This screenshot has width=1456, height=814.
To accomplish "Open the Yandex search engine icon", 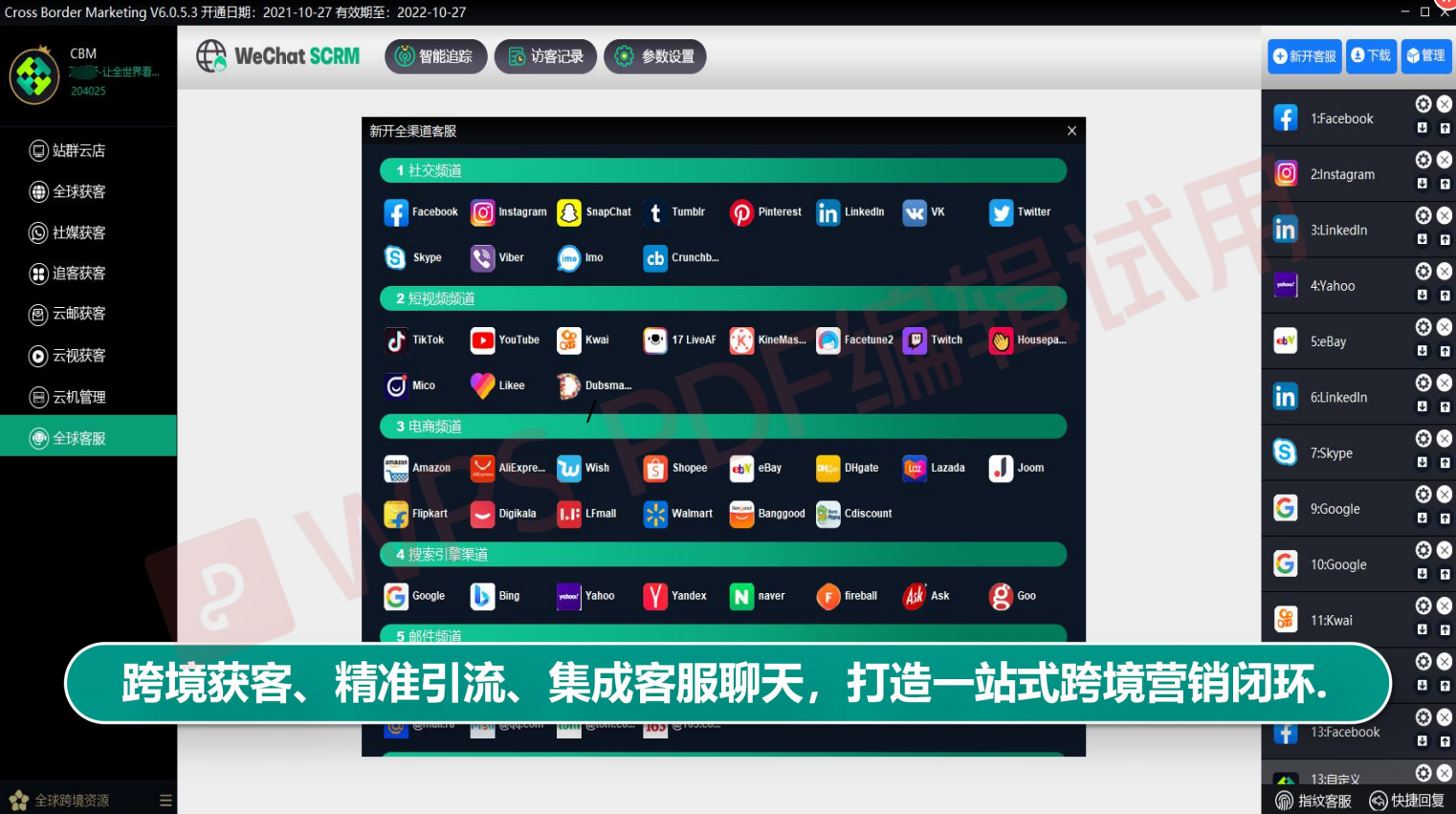I will (655, 597).
